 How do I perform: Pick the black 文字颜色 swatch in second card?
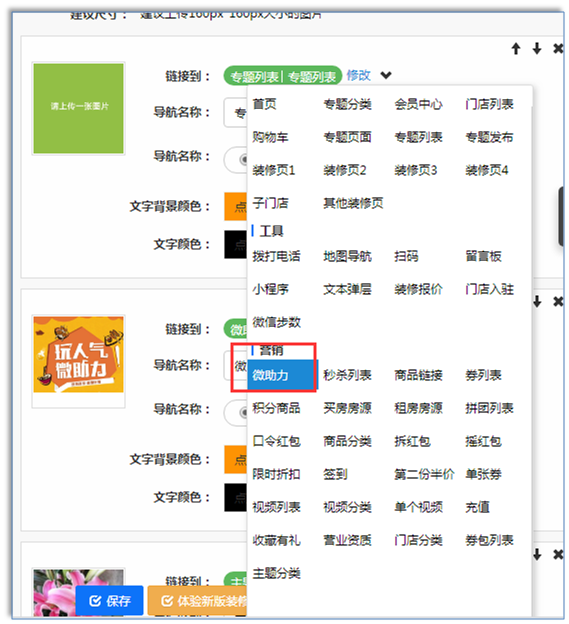click(236, 497)
